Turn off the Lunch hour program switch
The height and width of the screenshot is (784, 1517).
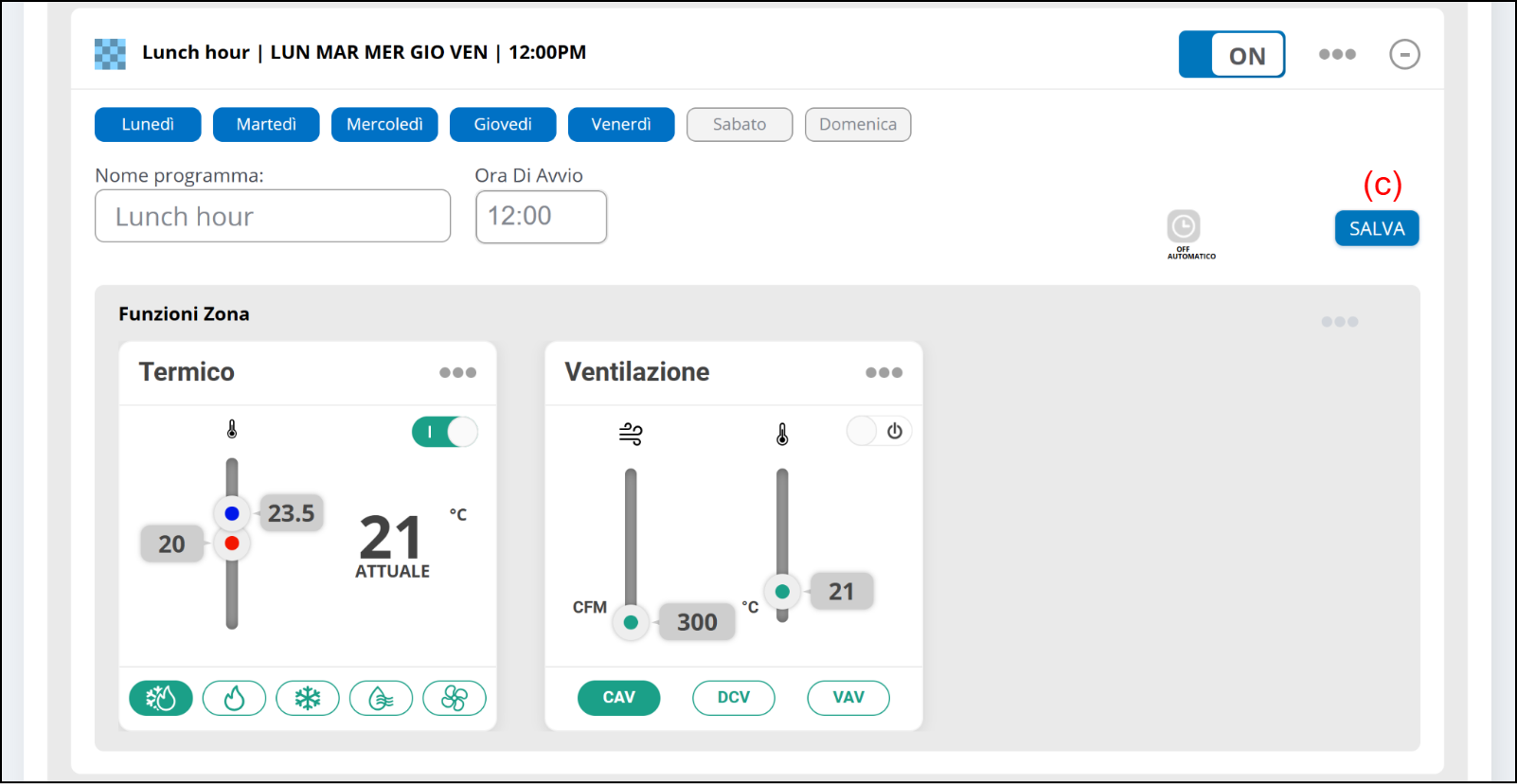[1231, 55]
